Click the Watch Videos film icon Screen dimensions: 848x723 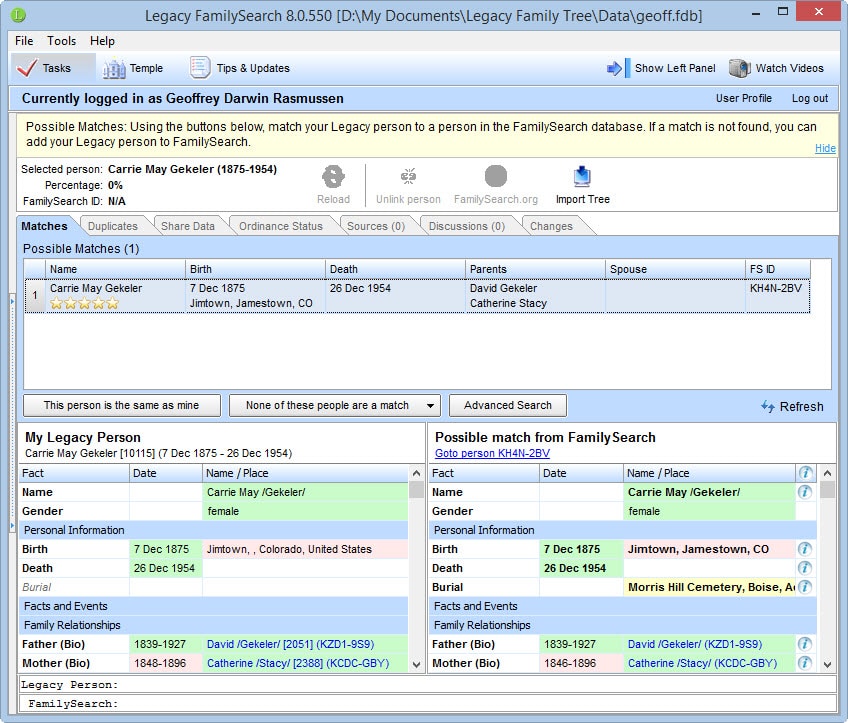tap(739, 68)
